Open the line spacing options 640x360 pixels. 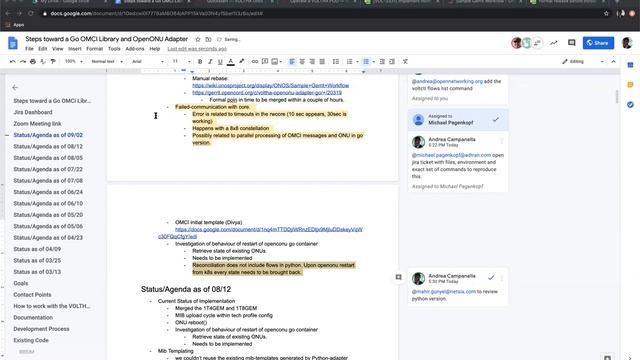click(336, 62)
